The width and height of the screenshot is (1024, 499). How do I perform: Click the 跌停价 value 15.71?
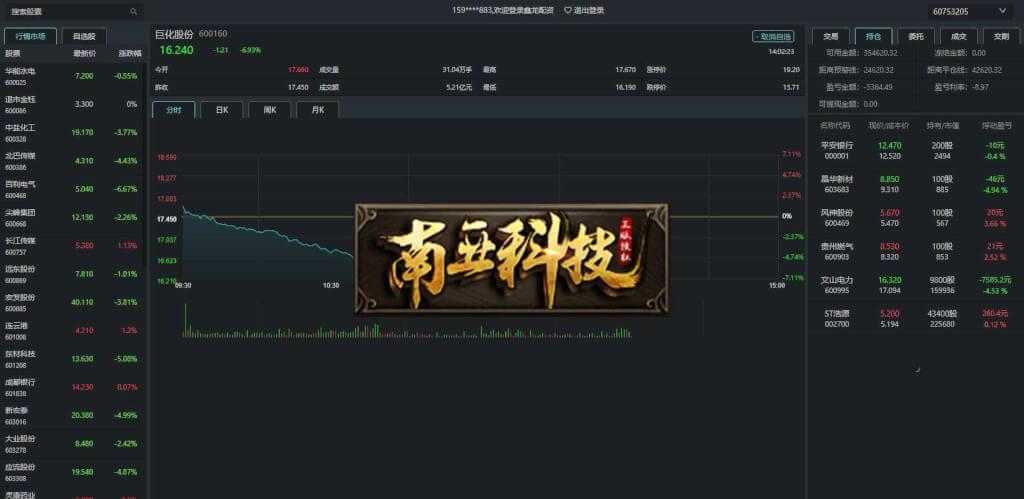coord(792,87)
